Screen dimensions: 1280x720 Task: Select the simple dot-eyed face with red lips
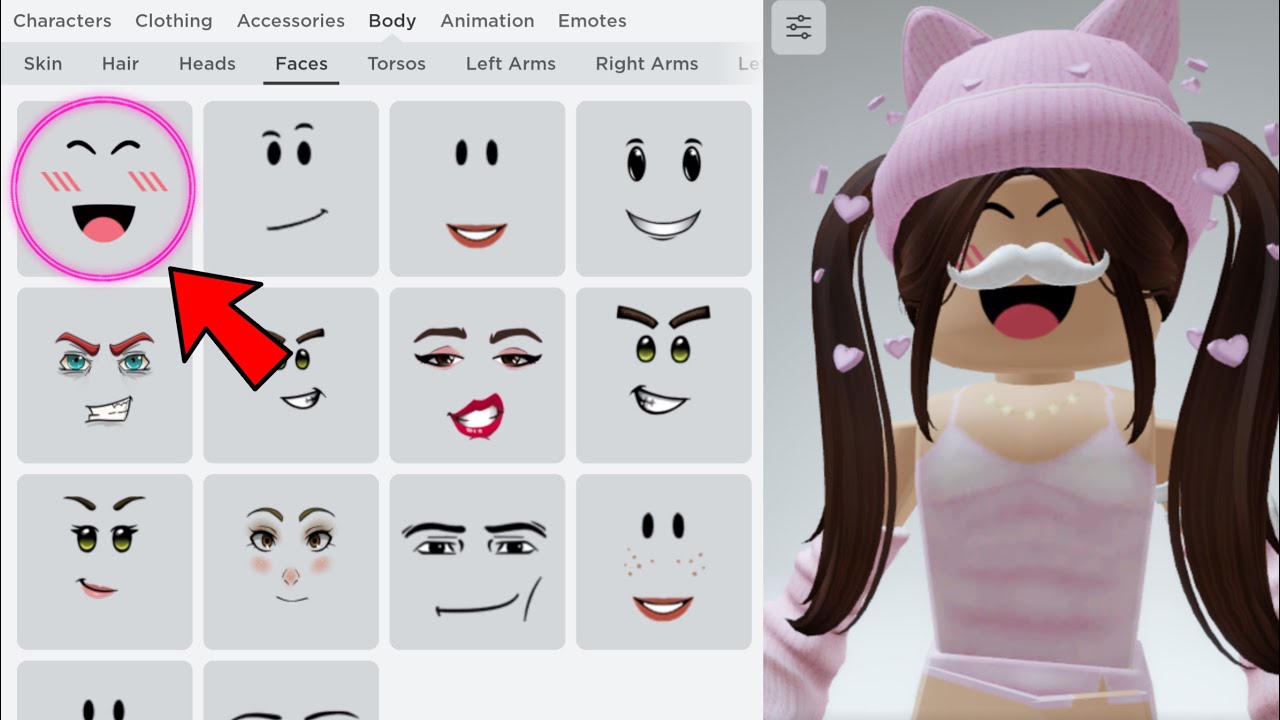point(477,188)
